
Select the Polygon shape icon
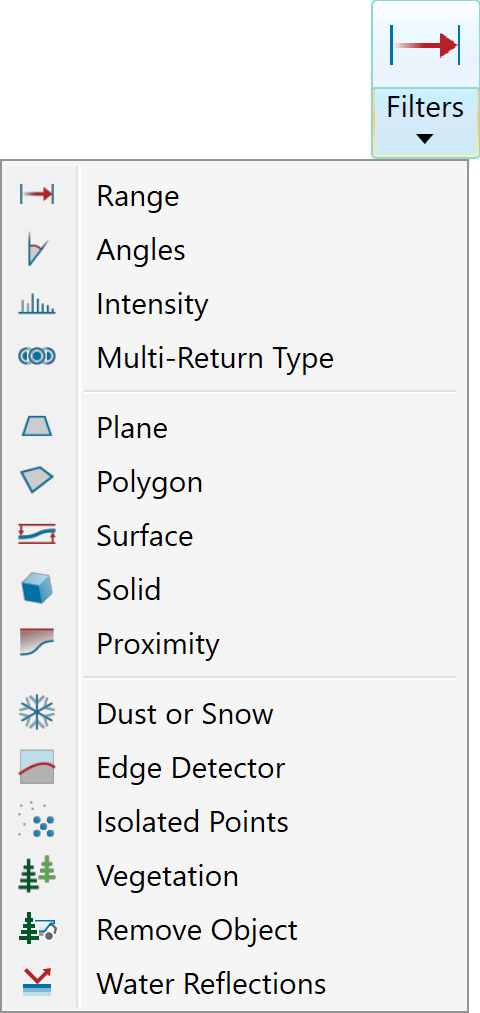point(37,481)
